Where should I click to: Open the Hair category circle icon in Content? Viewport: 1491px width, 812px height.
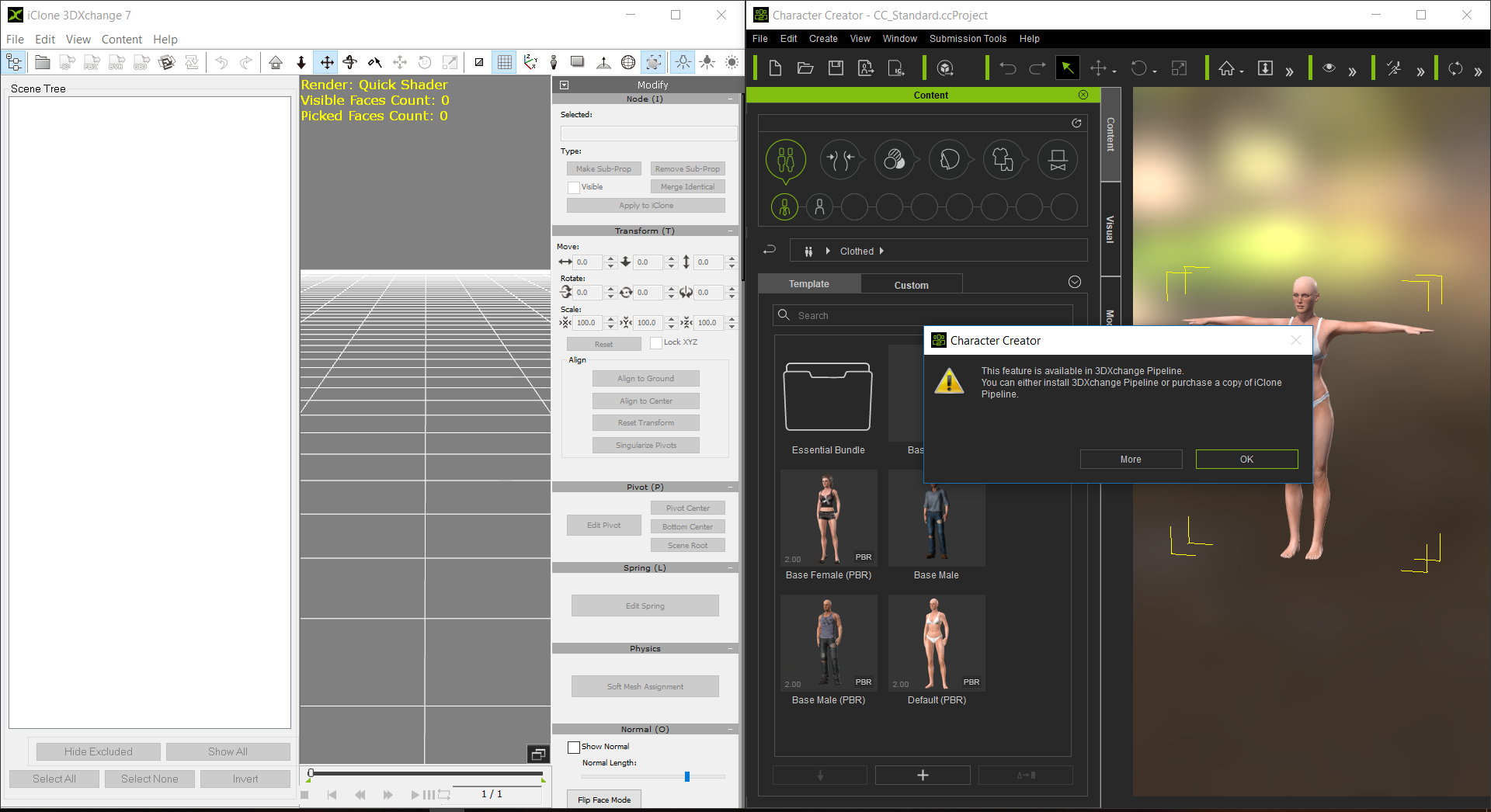coord(949,160)
